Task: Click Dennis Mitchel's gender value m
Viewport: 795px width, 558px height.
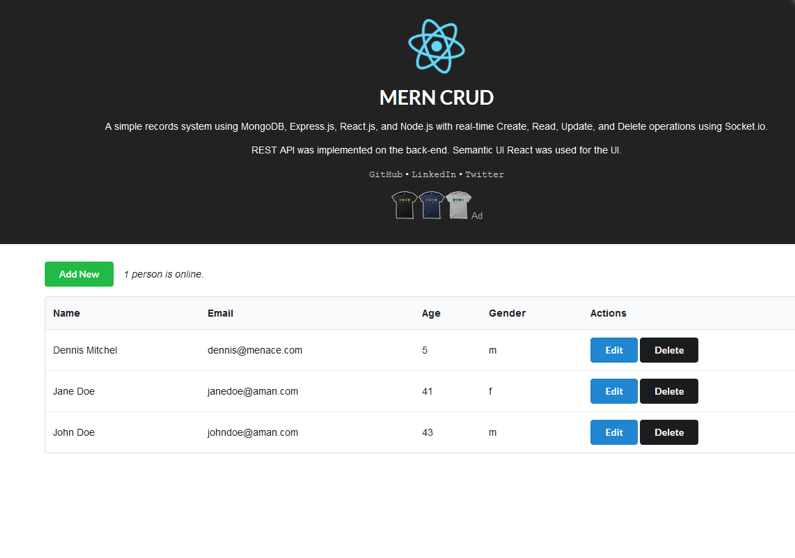Action: (x=492, y=351)
